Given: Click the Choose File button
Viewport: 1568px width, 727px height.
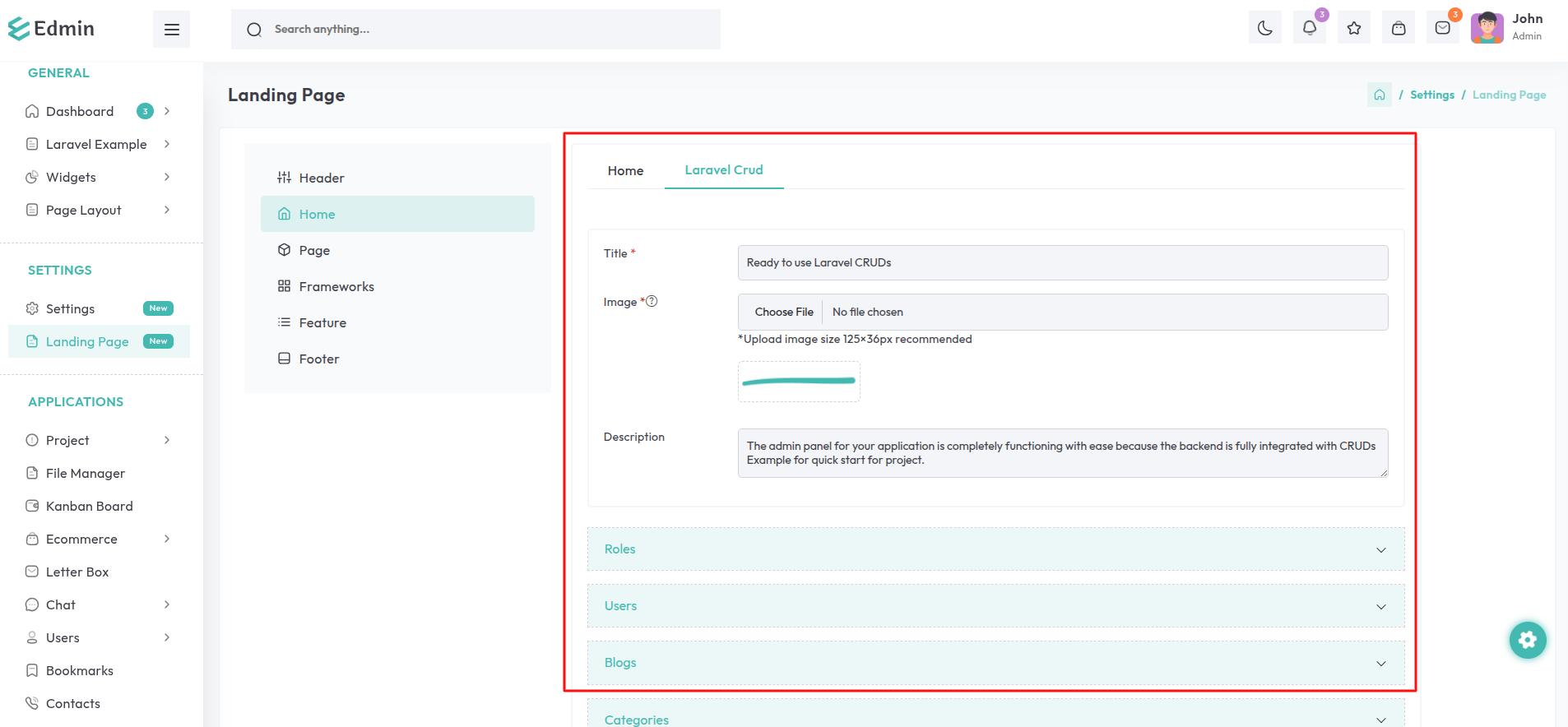Looking at the screenshot, I should click(x=783, y=313).
